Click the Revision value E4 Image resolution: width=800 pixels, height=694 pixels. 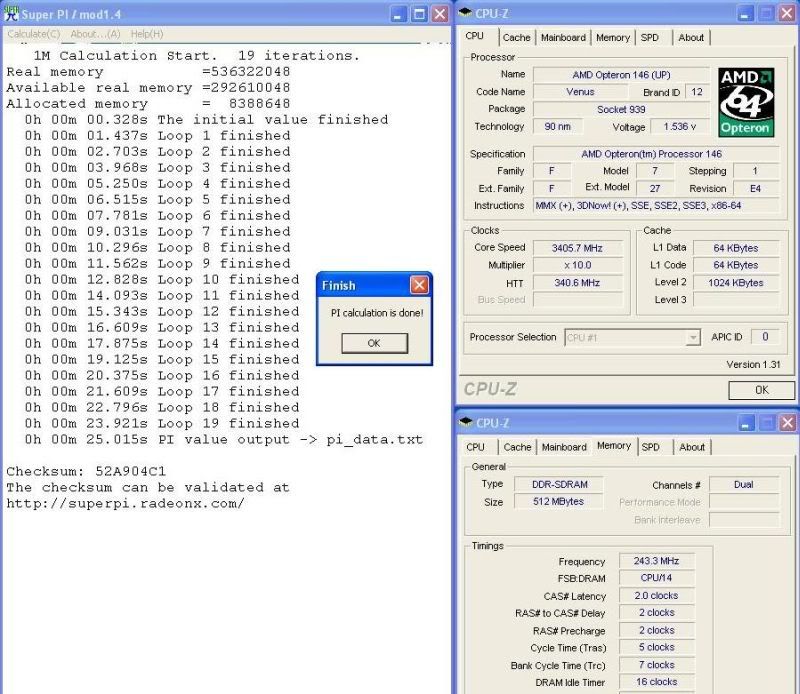pos(756,188)
